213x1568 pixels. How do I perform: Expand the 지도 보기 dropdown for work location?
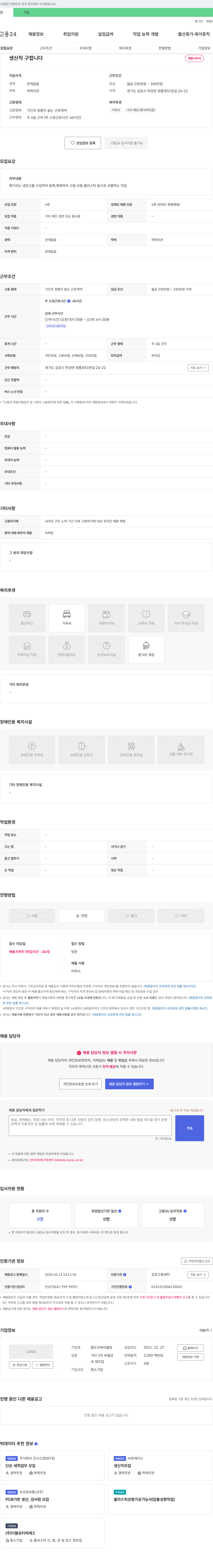[198, 368]
